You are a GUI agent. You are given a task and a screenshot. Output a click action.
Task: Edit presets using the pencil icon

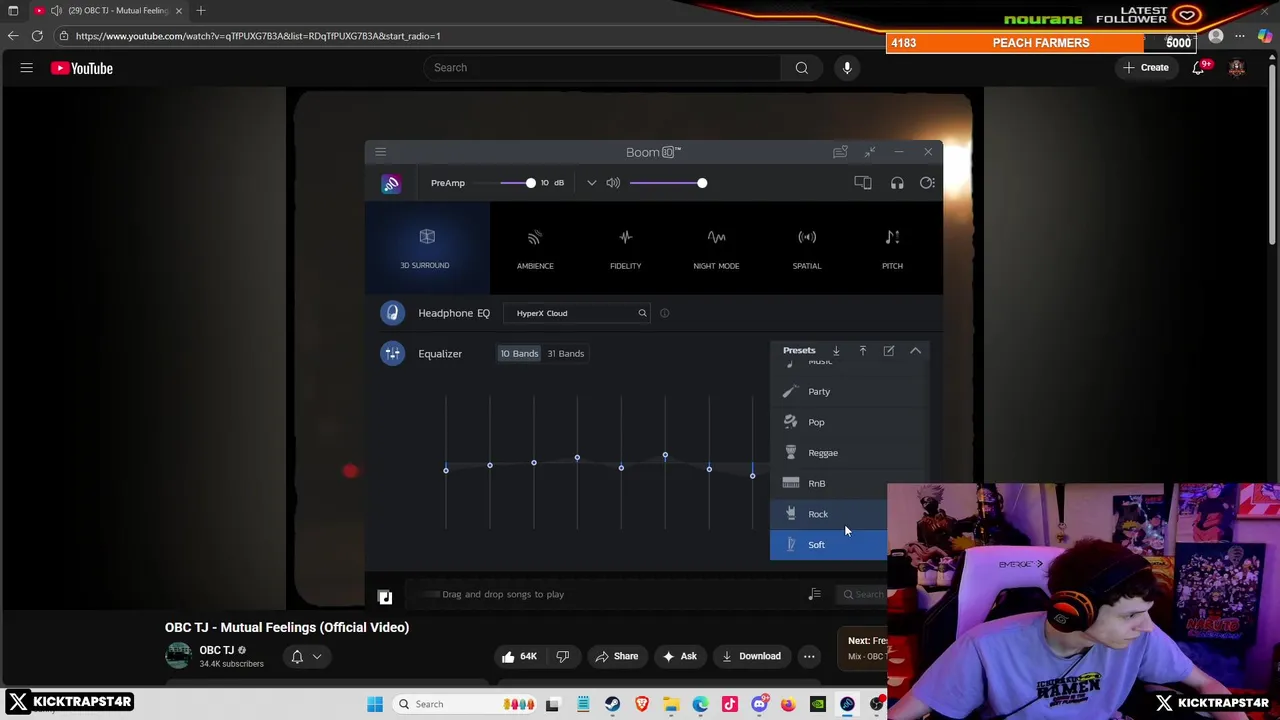(x=889, y=351)
